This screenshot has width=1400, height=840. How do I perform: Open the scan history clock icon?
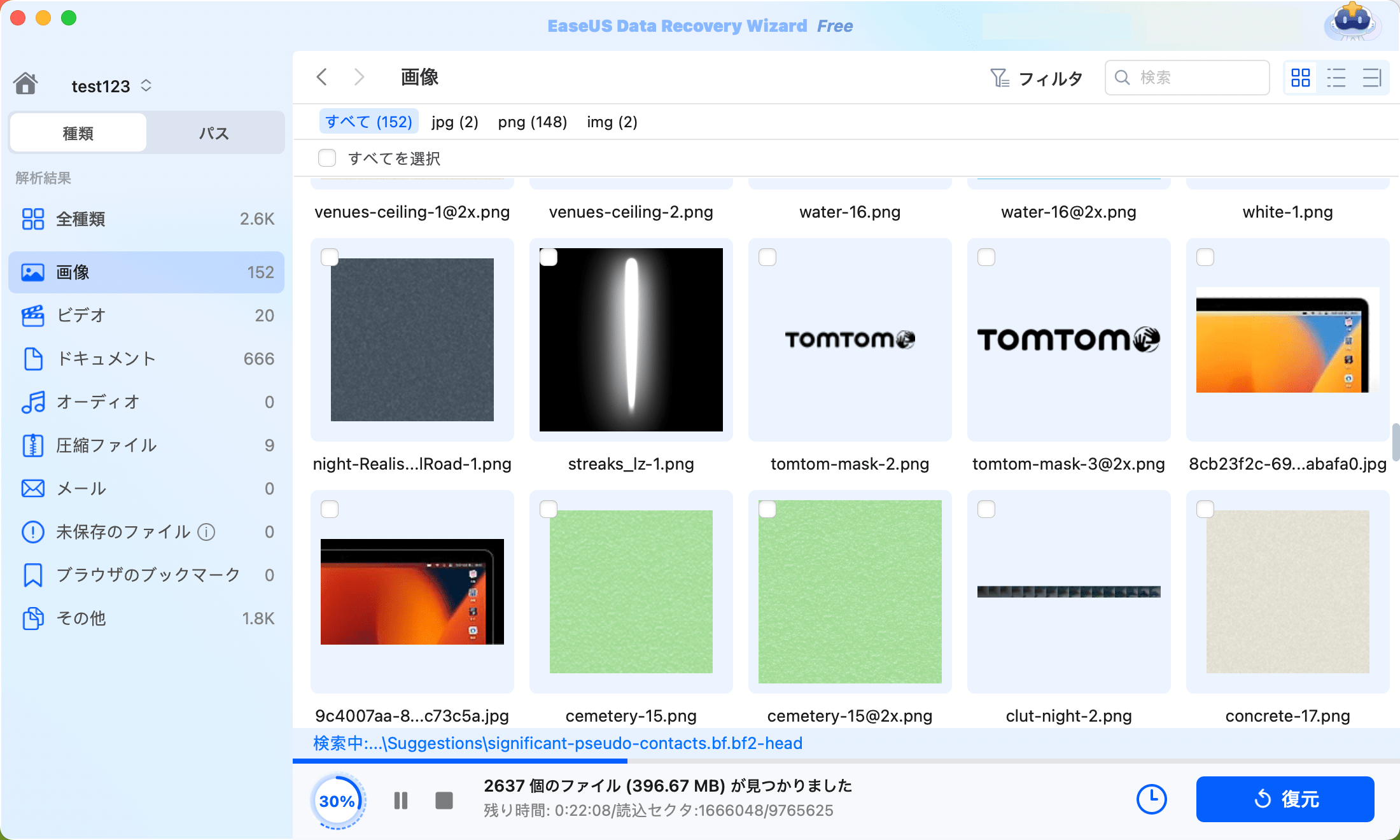click(x=1152, y=799)
